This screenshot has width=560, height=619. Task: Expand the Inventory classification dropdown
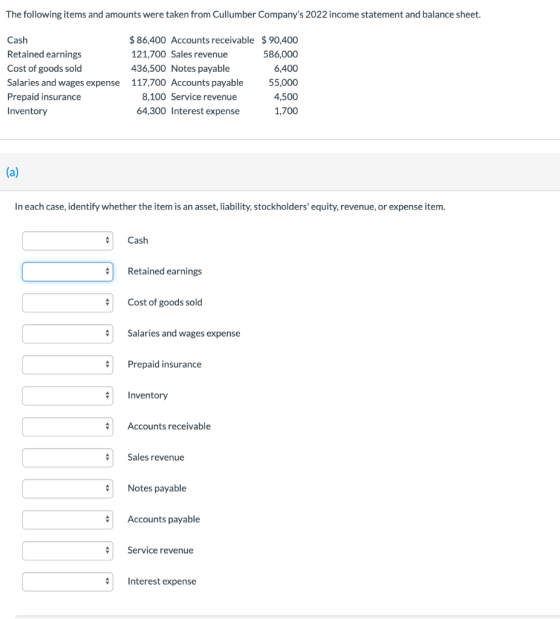coord(67,396)
